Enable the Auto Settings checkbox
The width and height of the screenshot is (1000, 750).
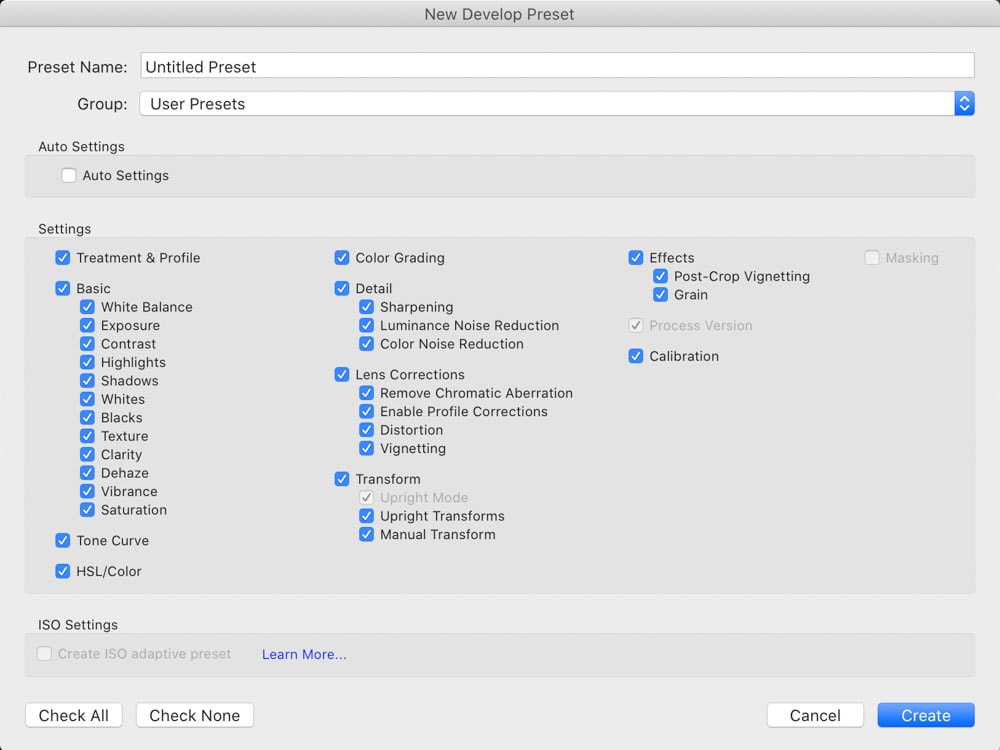(69, 175)
